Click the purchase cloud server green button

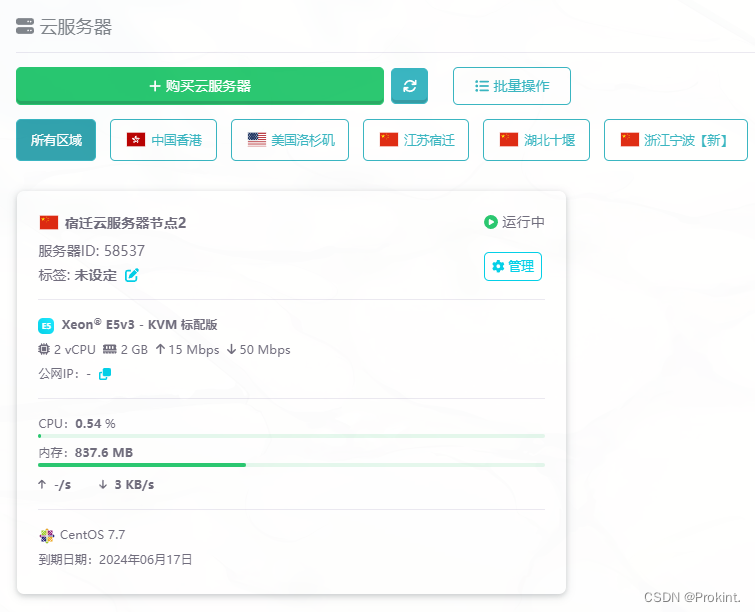[200, 86]
